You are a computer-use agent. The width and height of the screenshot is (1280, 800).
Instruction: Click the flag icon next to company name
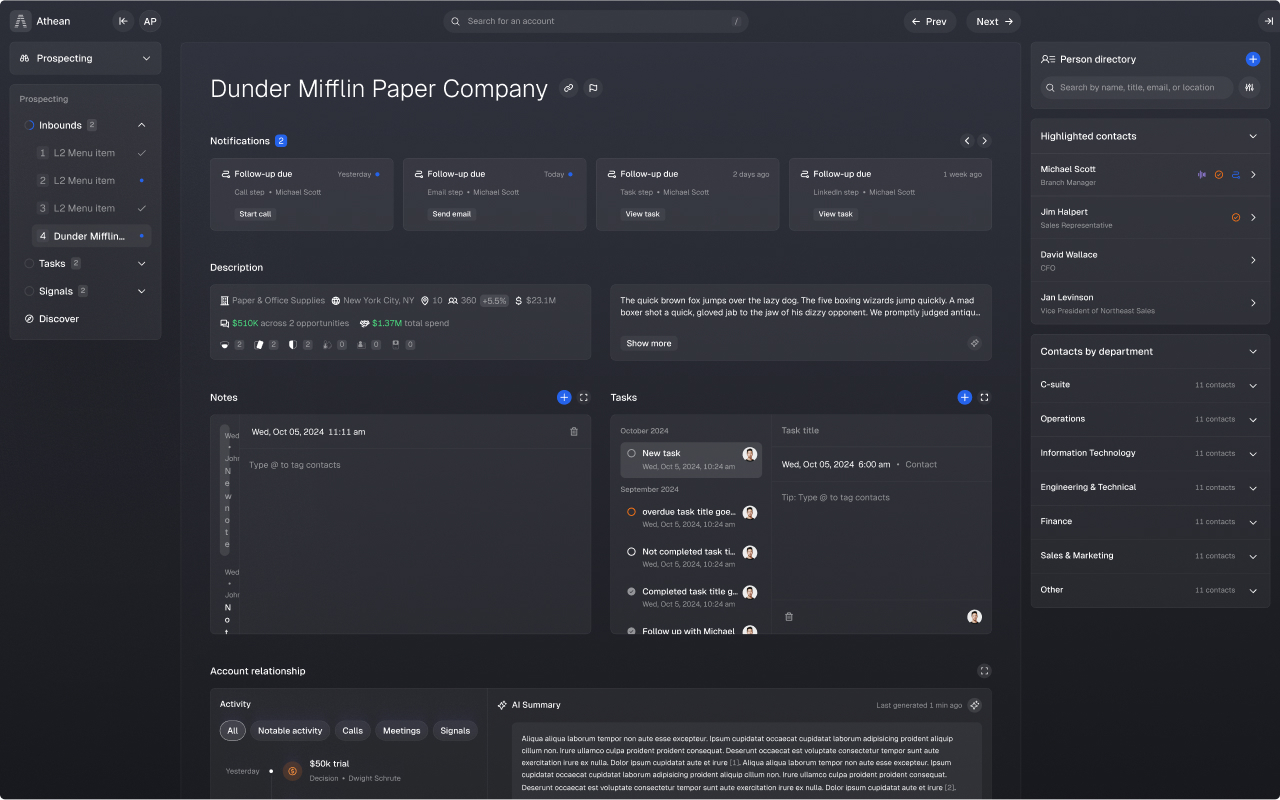pos(593,88)
